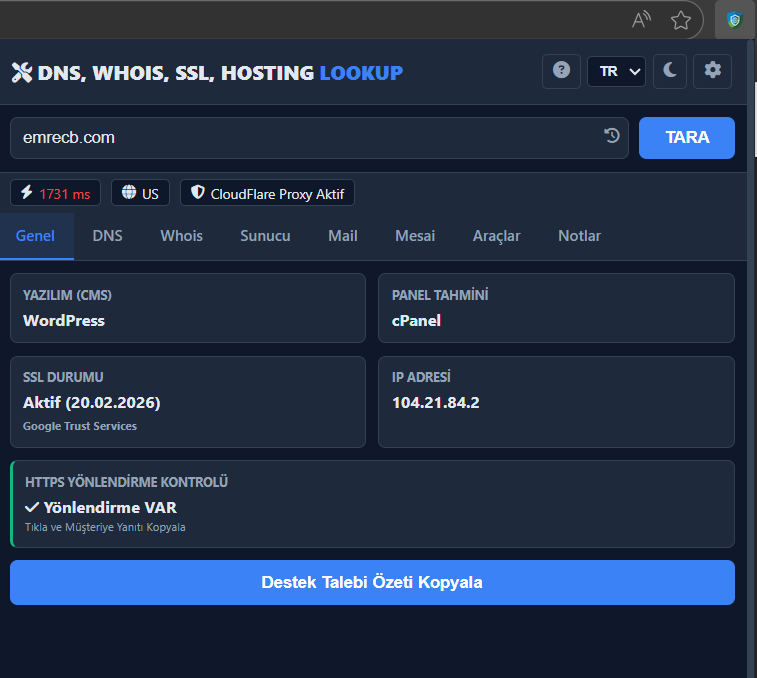Open settings gear icon

coord(712,71)
